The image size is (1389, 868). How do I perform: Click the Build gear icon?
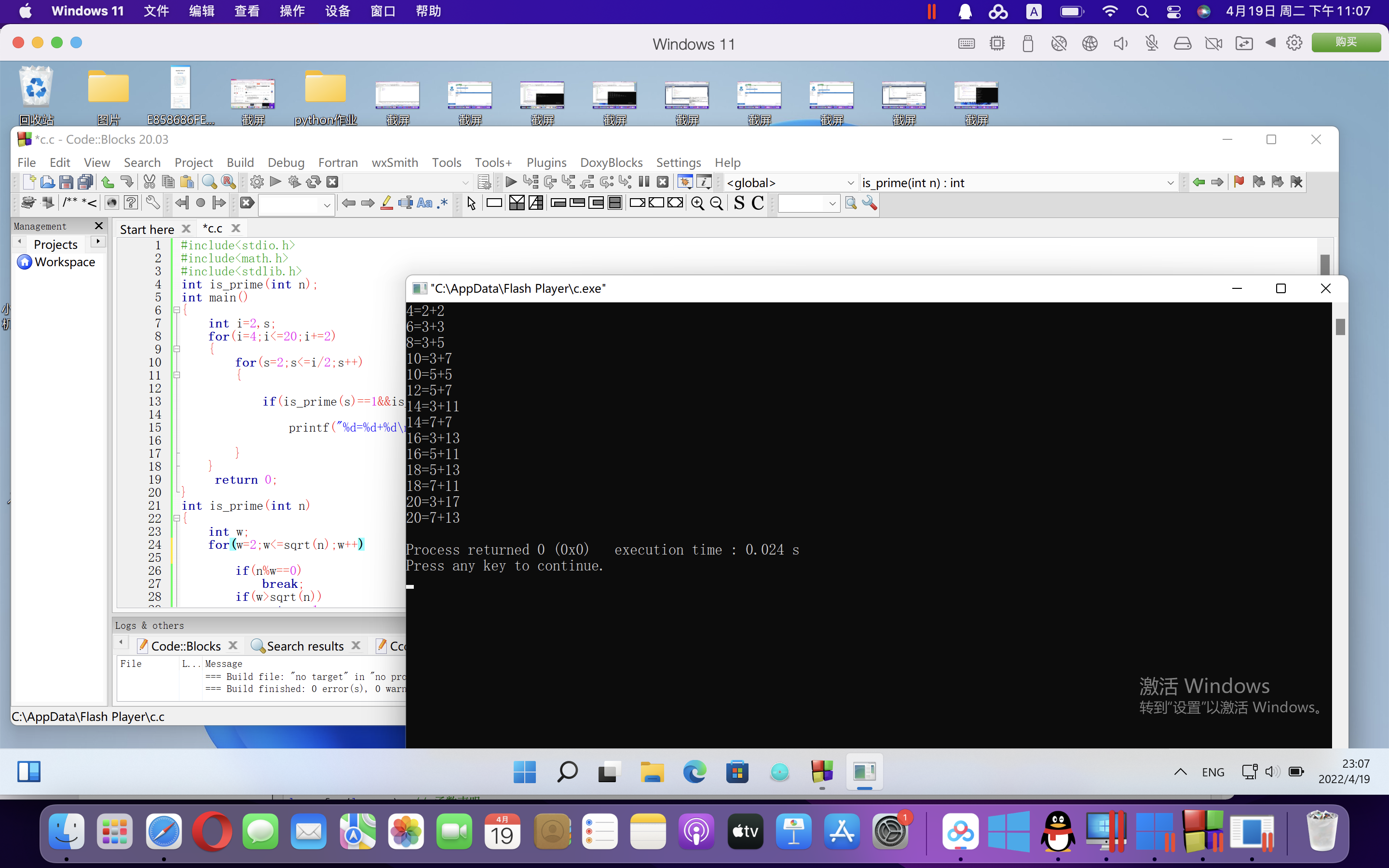(257, 183)
